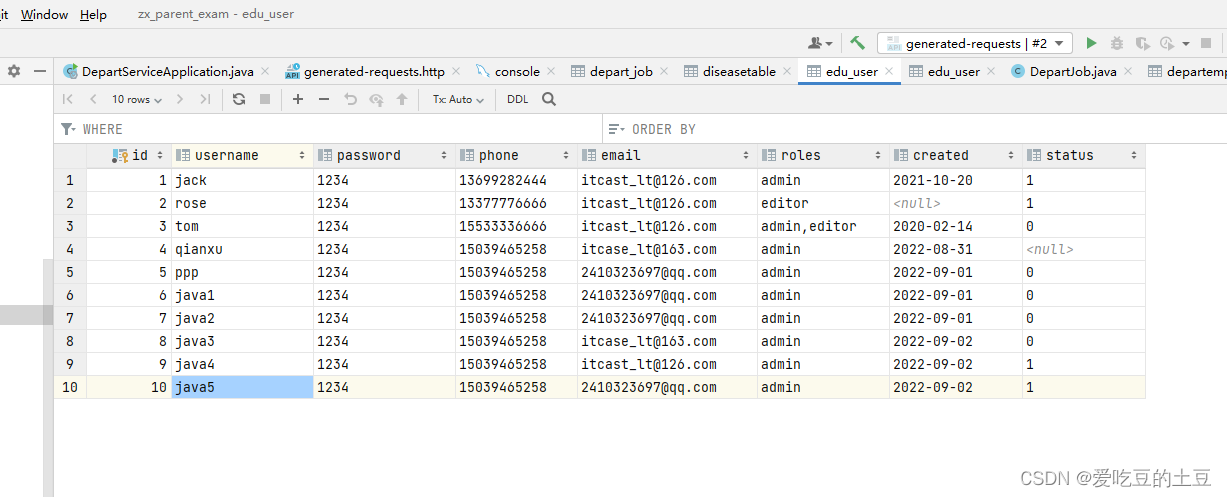Viewport: 1227px width, 497px height.
Task: Select row number 4 in gutter
Action: 70,249
